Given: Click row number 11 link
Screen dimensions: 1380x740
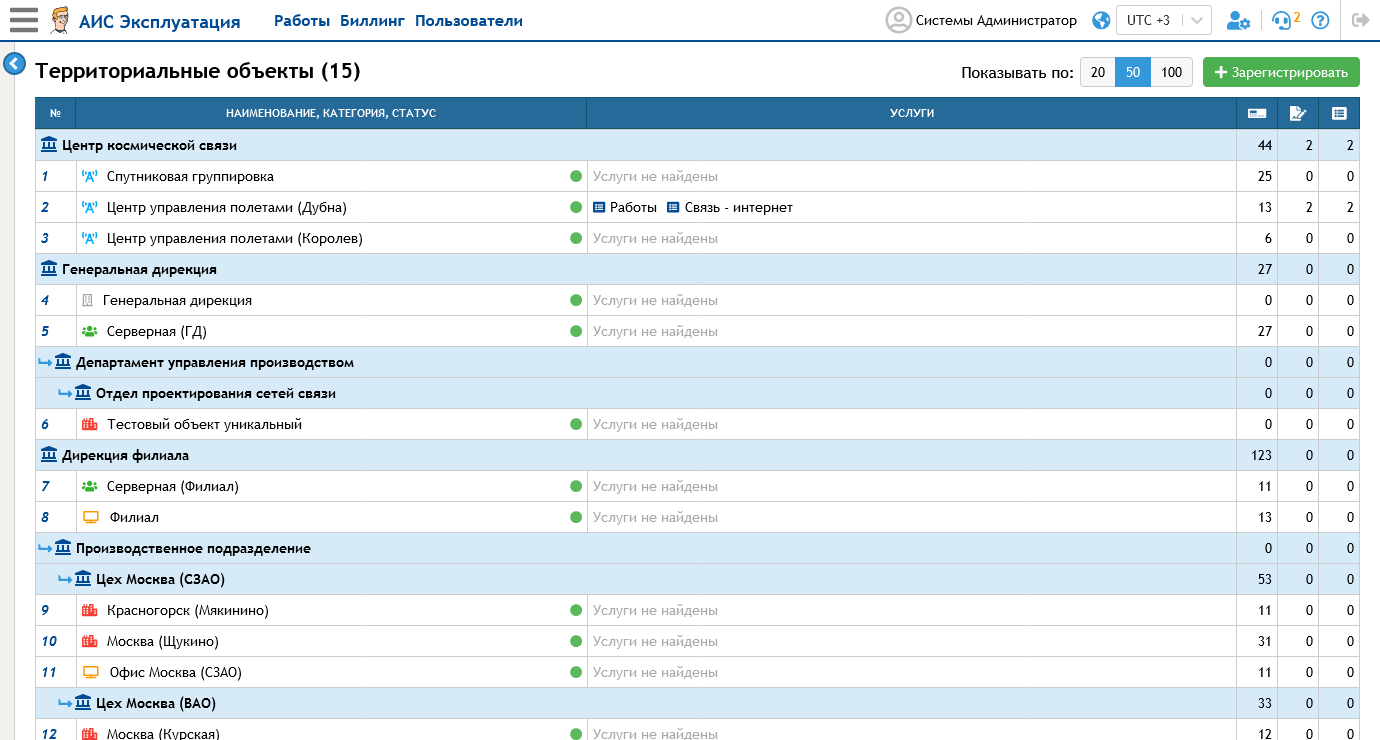Looking at the screenshot, I should 49,672.
